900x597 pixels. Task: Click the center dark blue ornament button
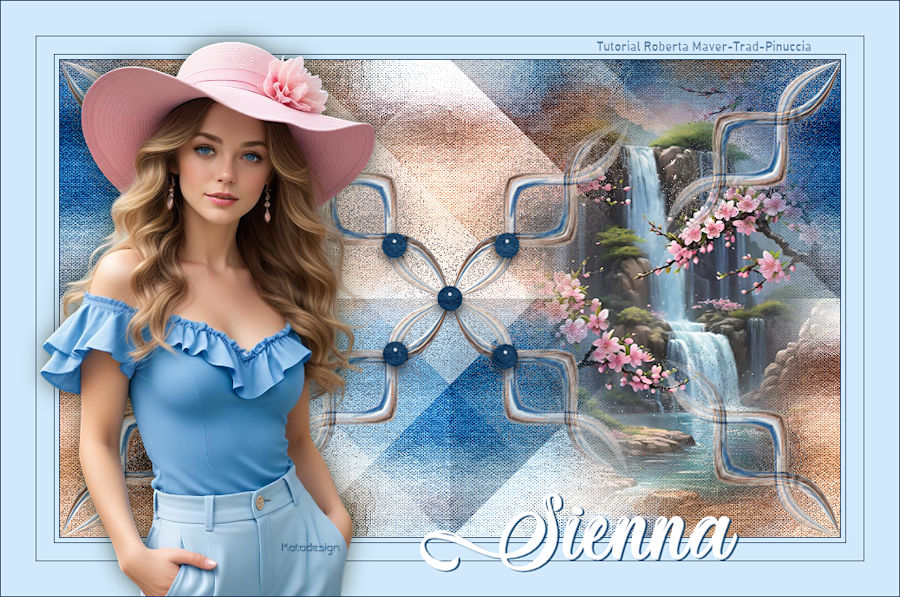(x=450, y=297)
